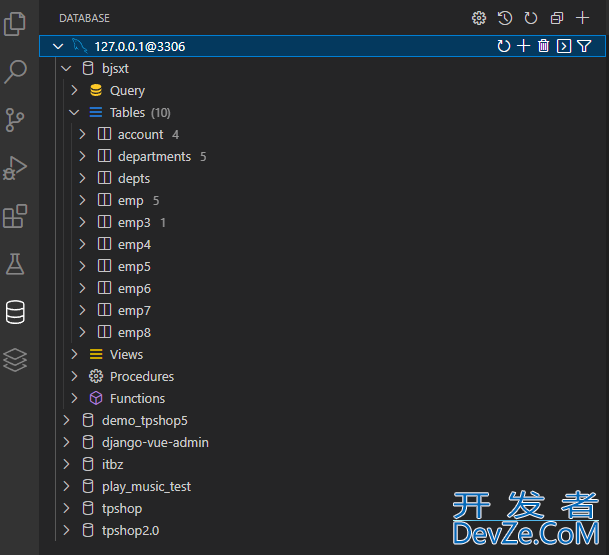Select the emp table row
Viewport: 609px width, 555px height.
pyautogui.click(x=322, y=200)
